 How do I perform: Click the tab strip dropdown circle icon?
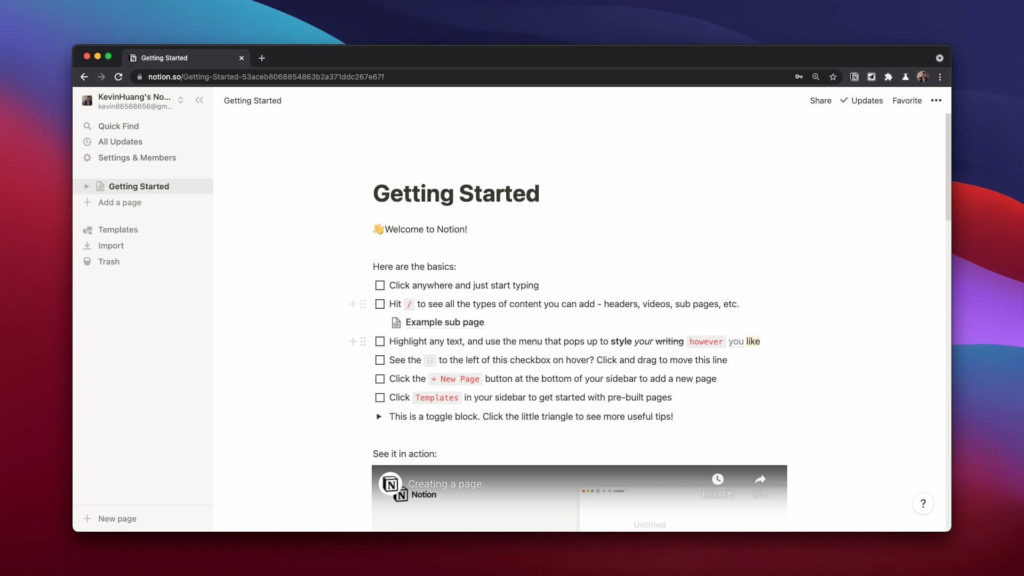click(939, 57)
